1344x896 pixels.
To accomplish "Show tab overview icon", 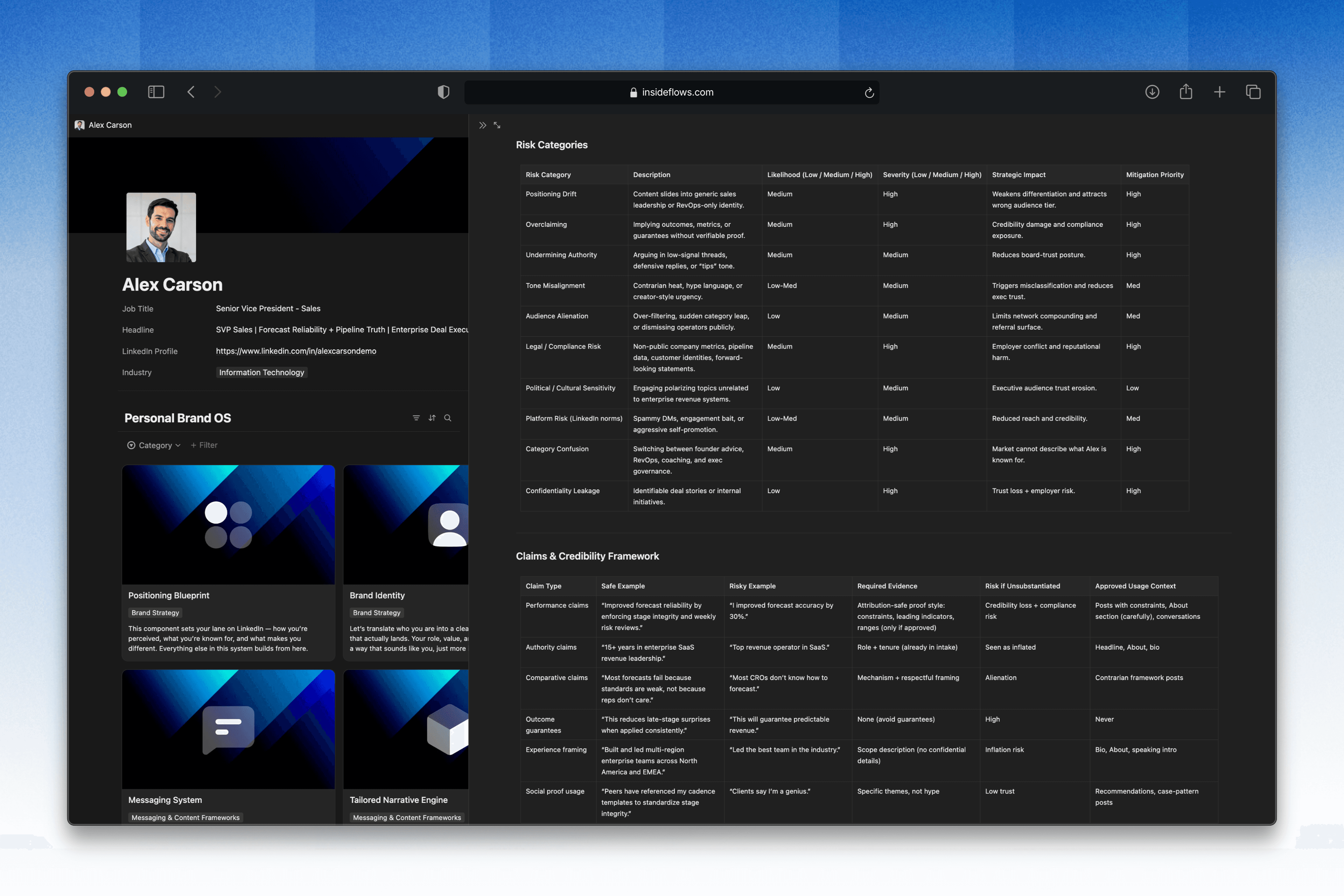I will click(x=1253, y=92).
